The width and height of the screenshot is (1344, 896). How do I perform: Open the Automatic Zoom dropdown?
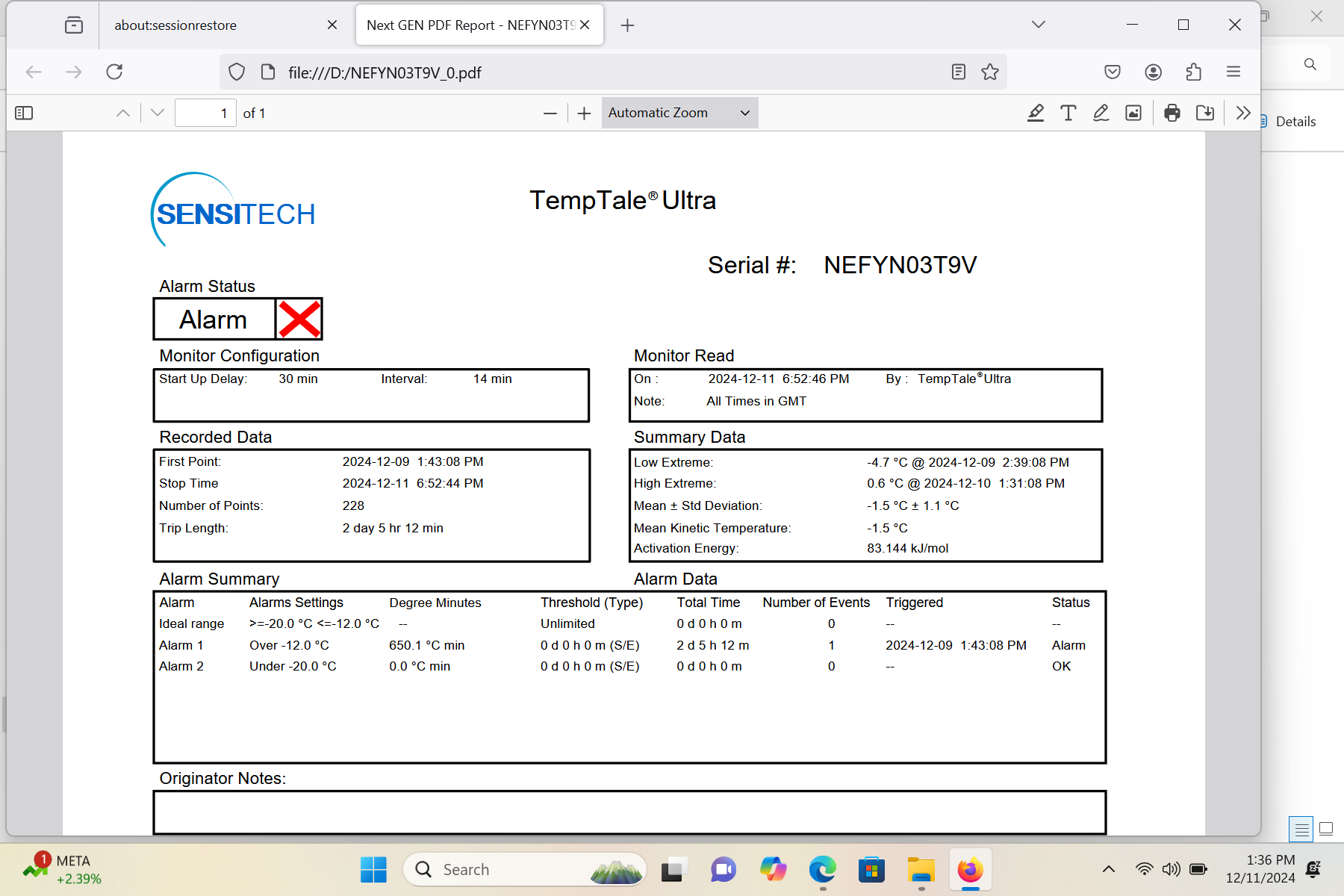point(679,113)
